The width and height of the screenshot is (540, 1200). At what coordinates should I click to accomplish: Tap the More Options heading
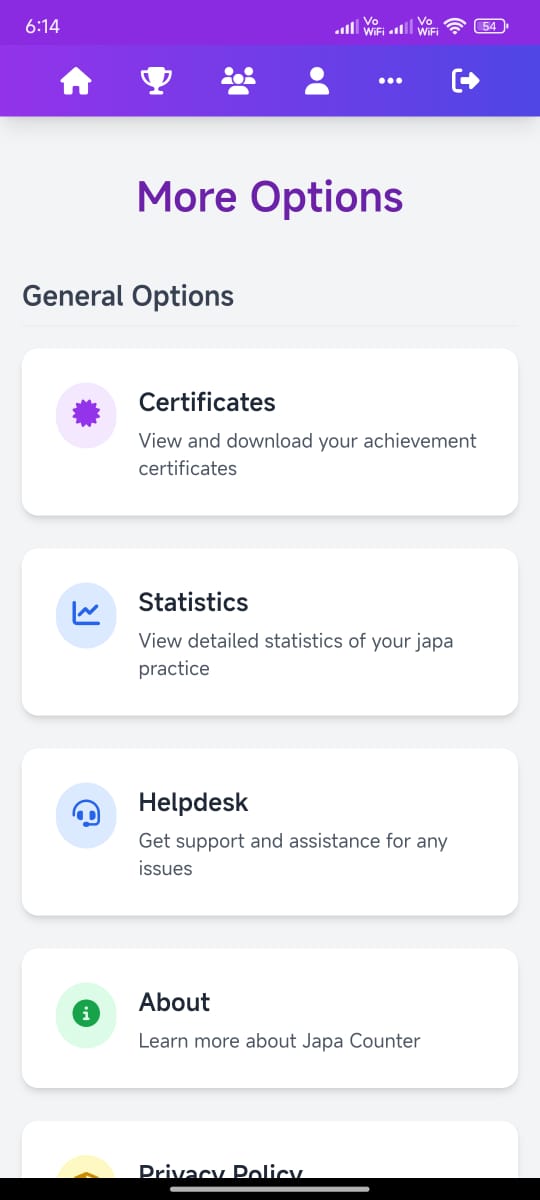[270, 197]
